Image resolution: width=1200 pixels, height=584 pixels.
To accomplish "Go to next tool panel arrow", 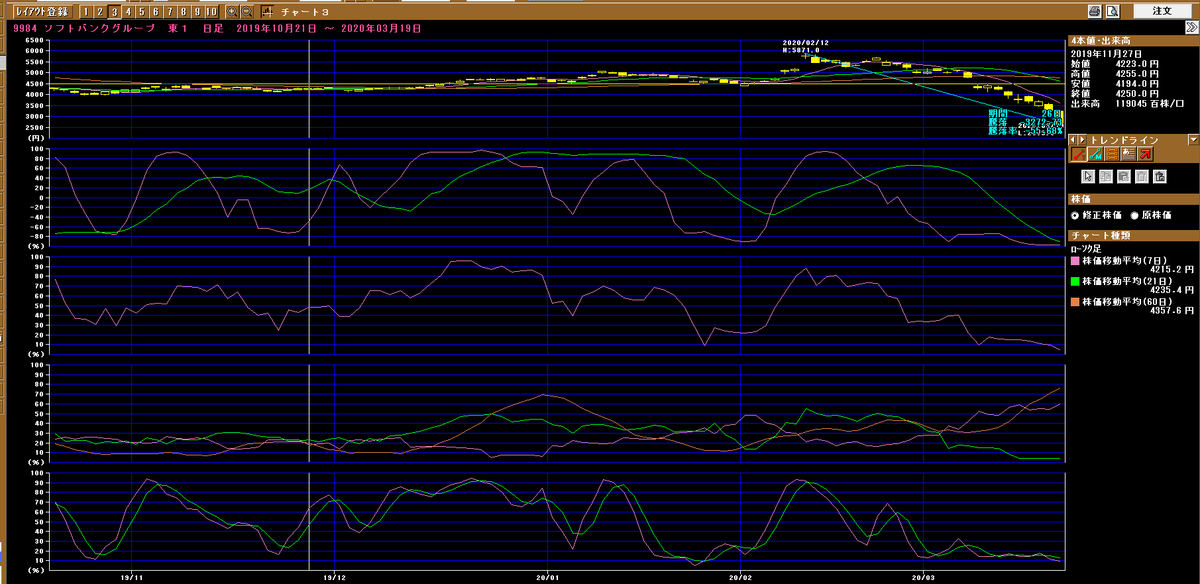I will pos(1082,140).
